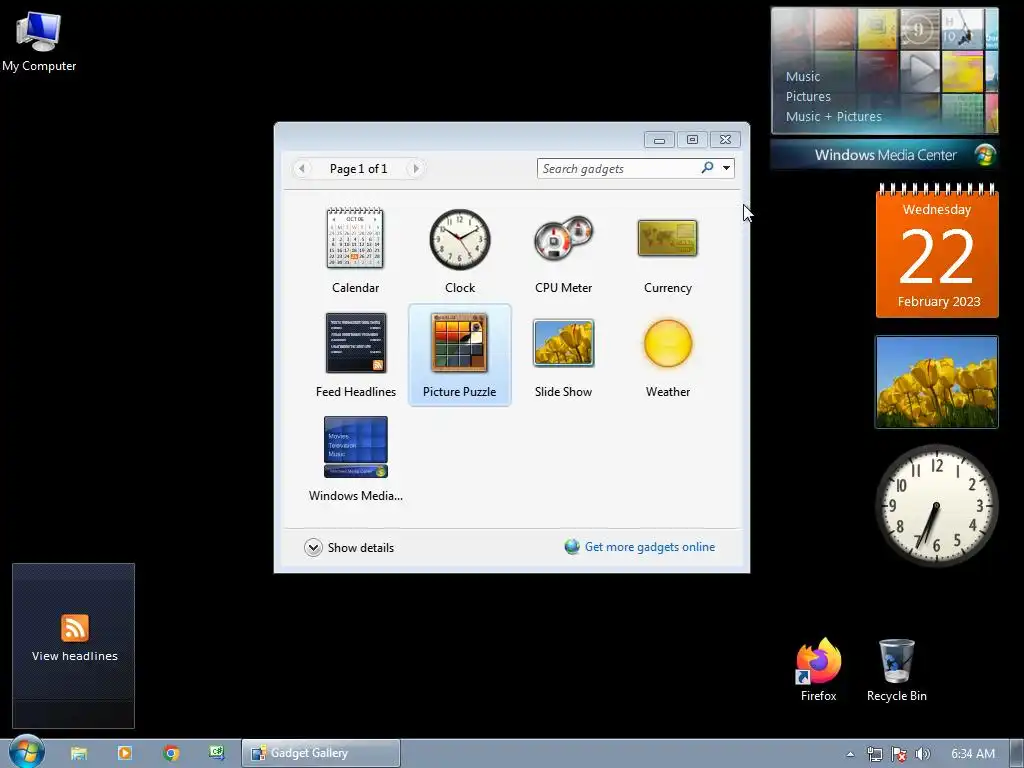The width and height of the screenshot is (1024, 768).
Task: Close the Gadget Gallery window
Action: [x=725, y=140]
